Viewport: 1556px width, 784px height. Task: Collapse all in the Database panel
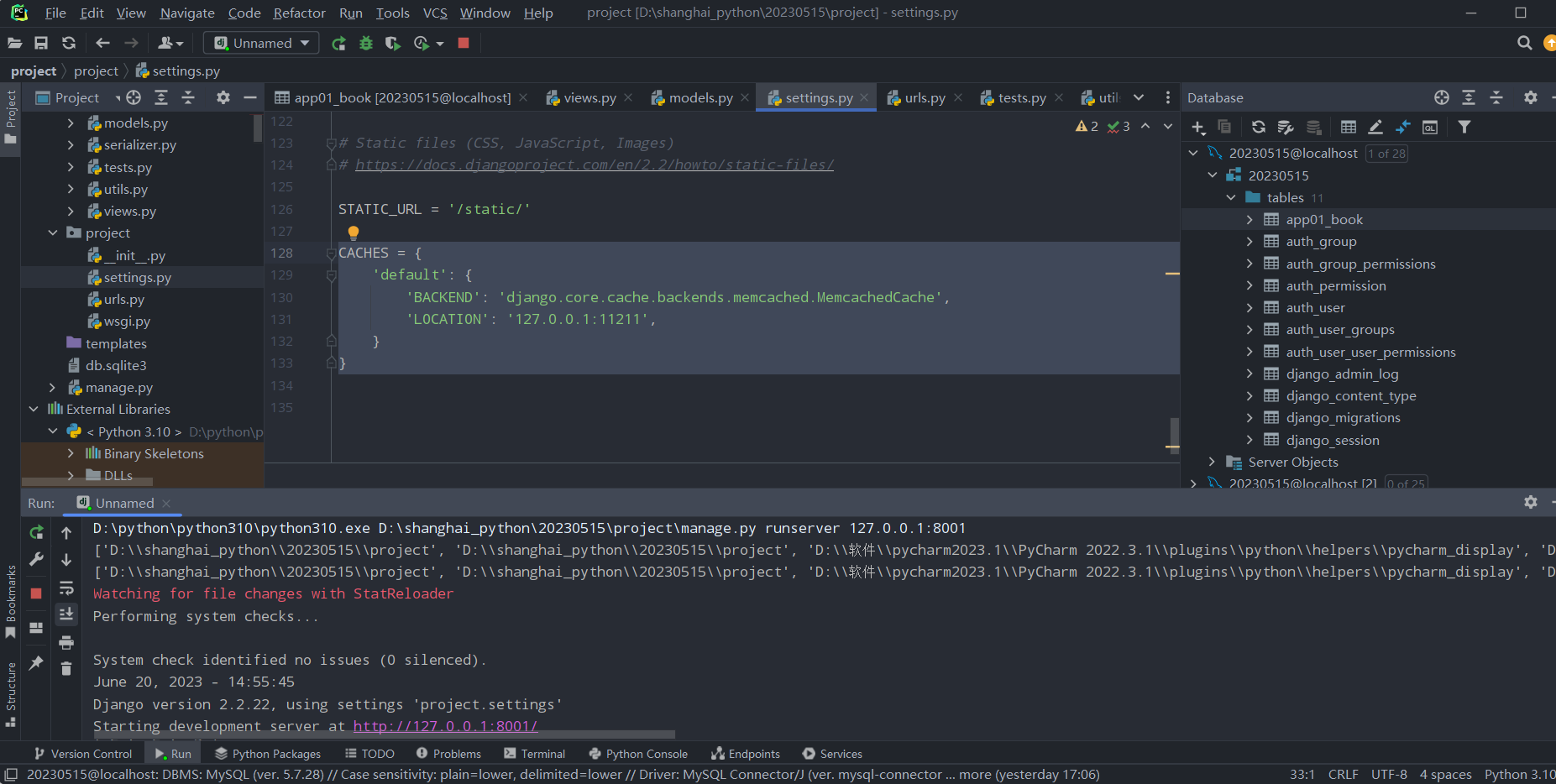point(1496,97)
